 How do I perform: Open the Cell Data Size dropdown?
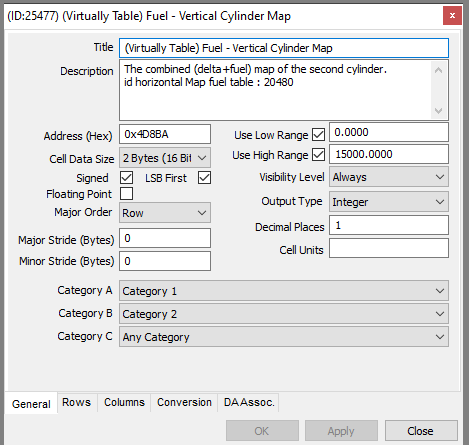point(165,158)
